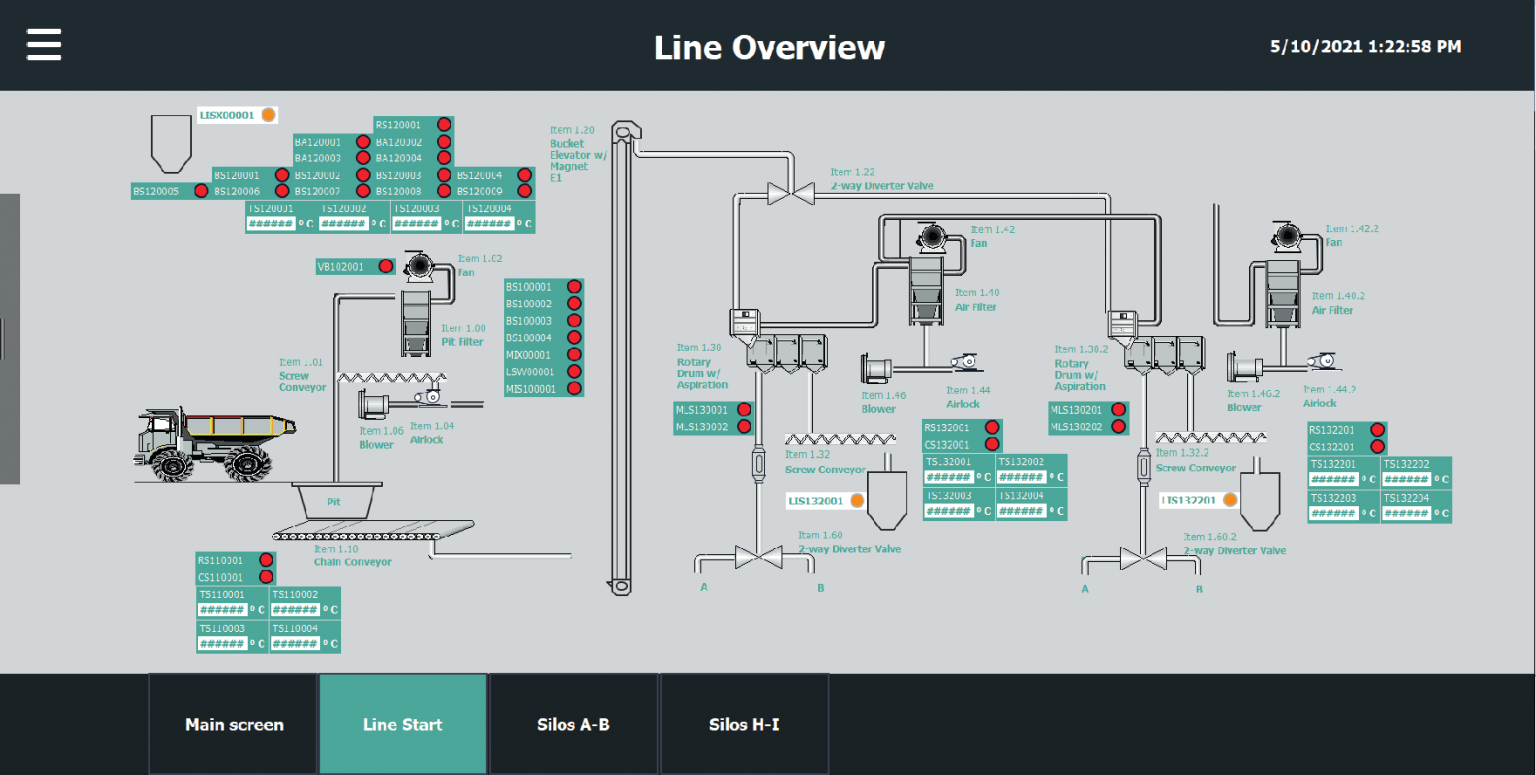1536x775 pixels.
Task: Open the Silos H-I tab
Action: (744, 724)
